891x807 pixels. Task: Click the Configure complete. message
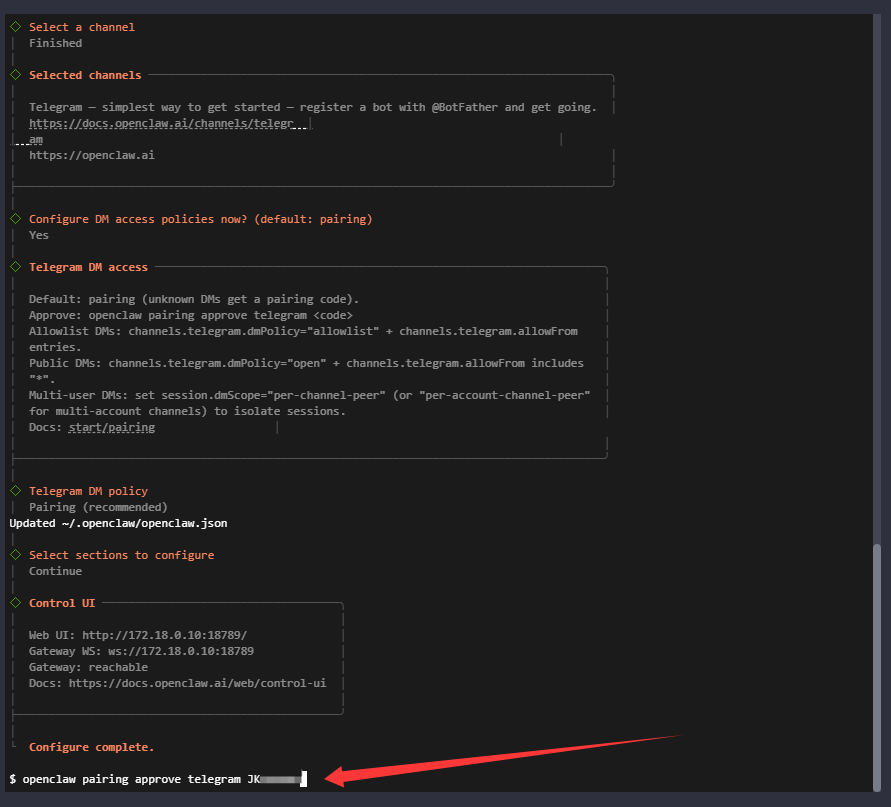point(91,747)
